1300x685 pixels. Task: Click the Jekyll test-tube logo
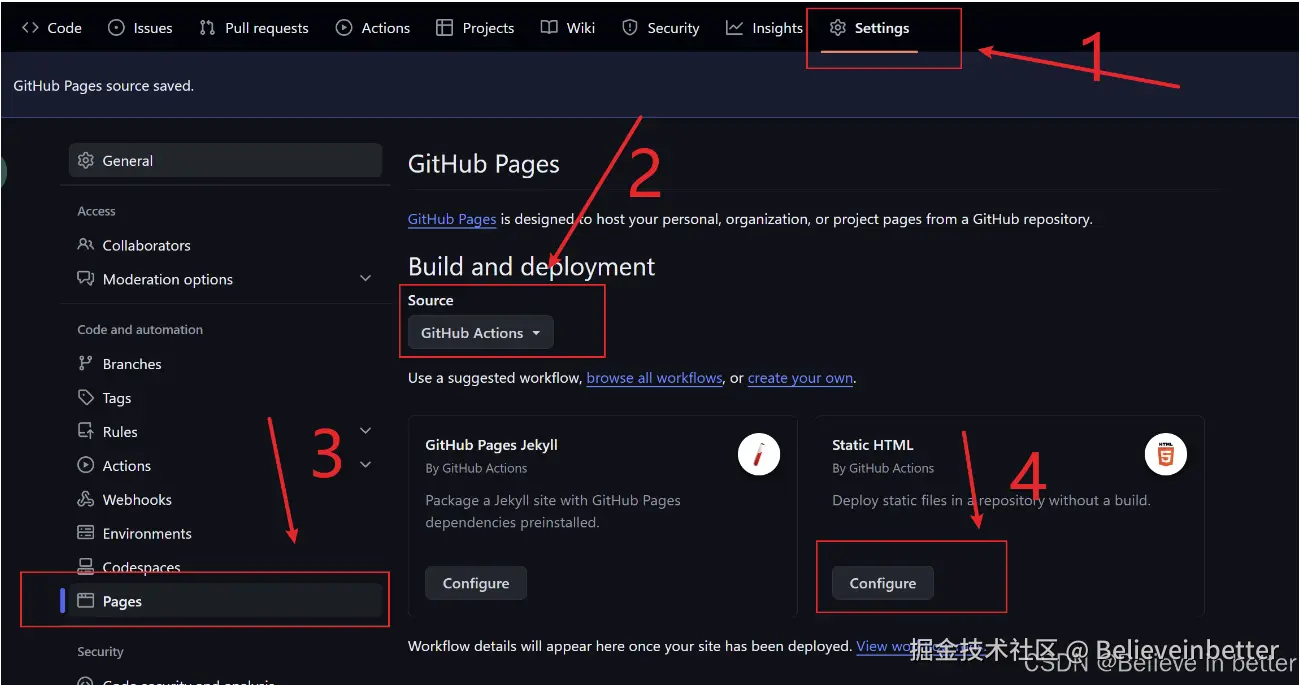(759, 456)
